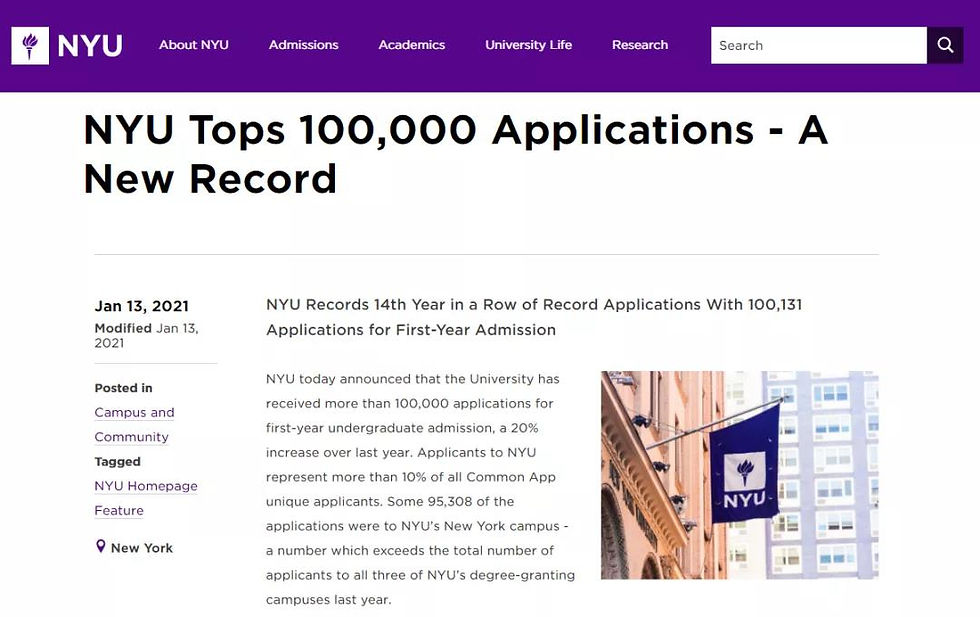Open the About NYU menu
The image size is (980, 617).
pos(194,45)
